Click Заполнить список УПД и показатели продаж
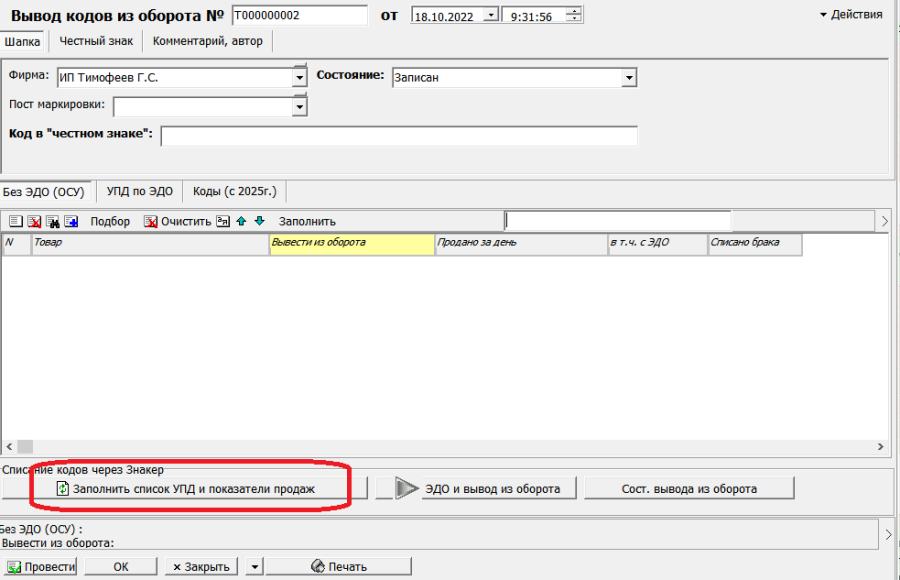 pos(185,489)
